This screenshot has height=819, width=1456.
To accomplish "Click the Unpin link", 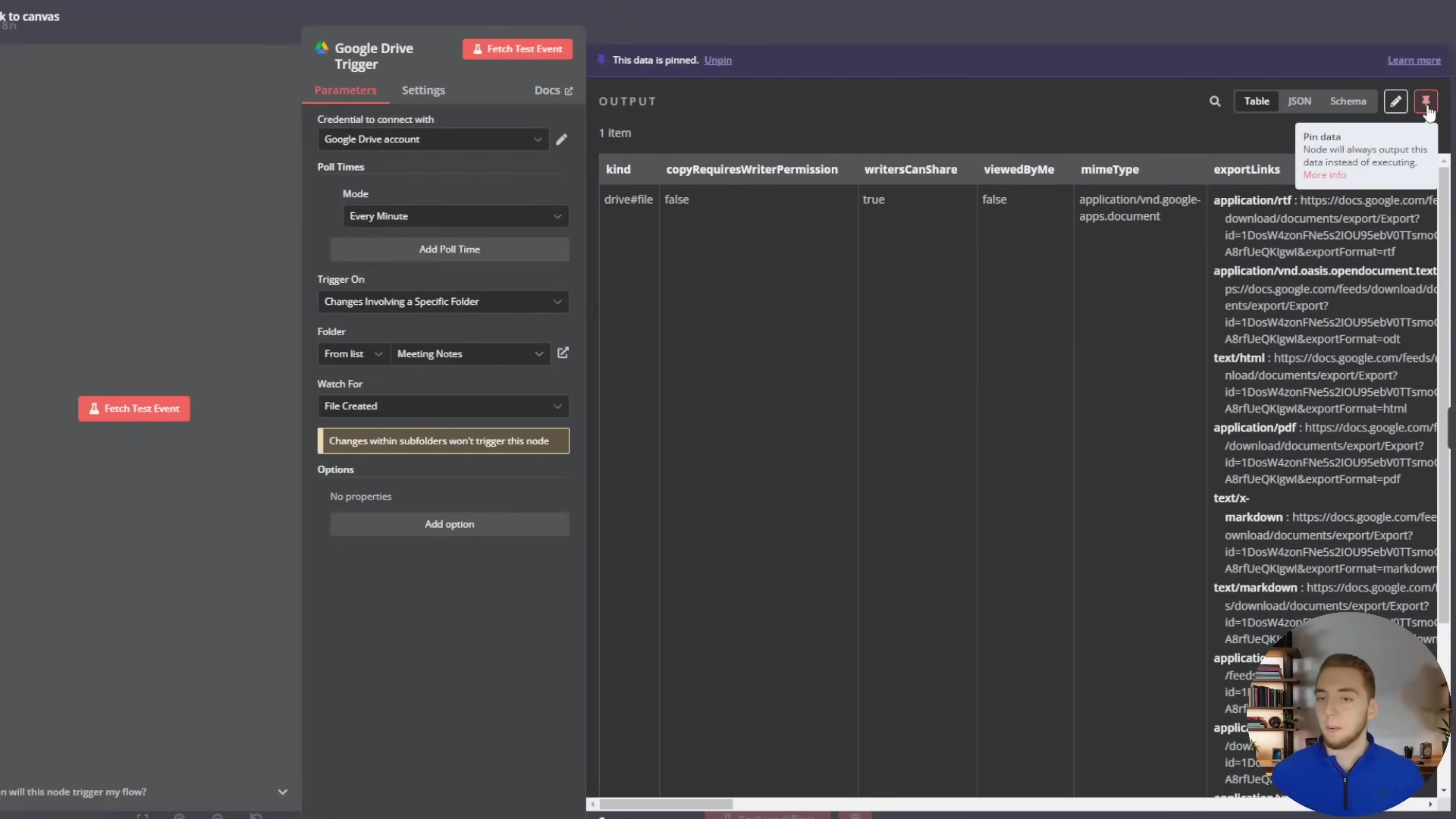I will coord(717,61).
